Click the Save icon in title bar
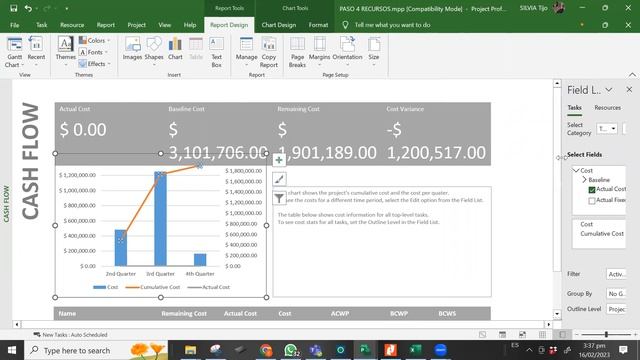Screen dimensions: 640x360 tap(13, 8)
